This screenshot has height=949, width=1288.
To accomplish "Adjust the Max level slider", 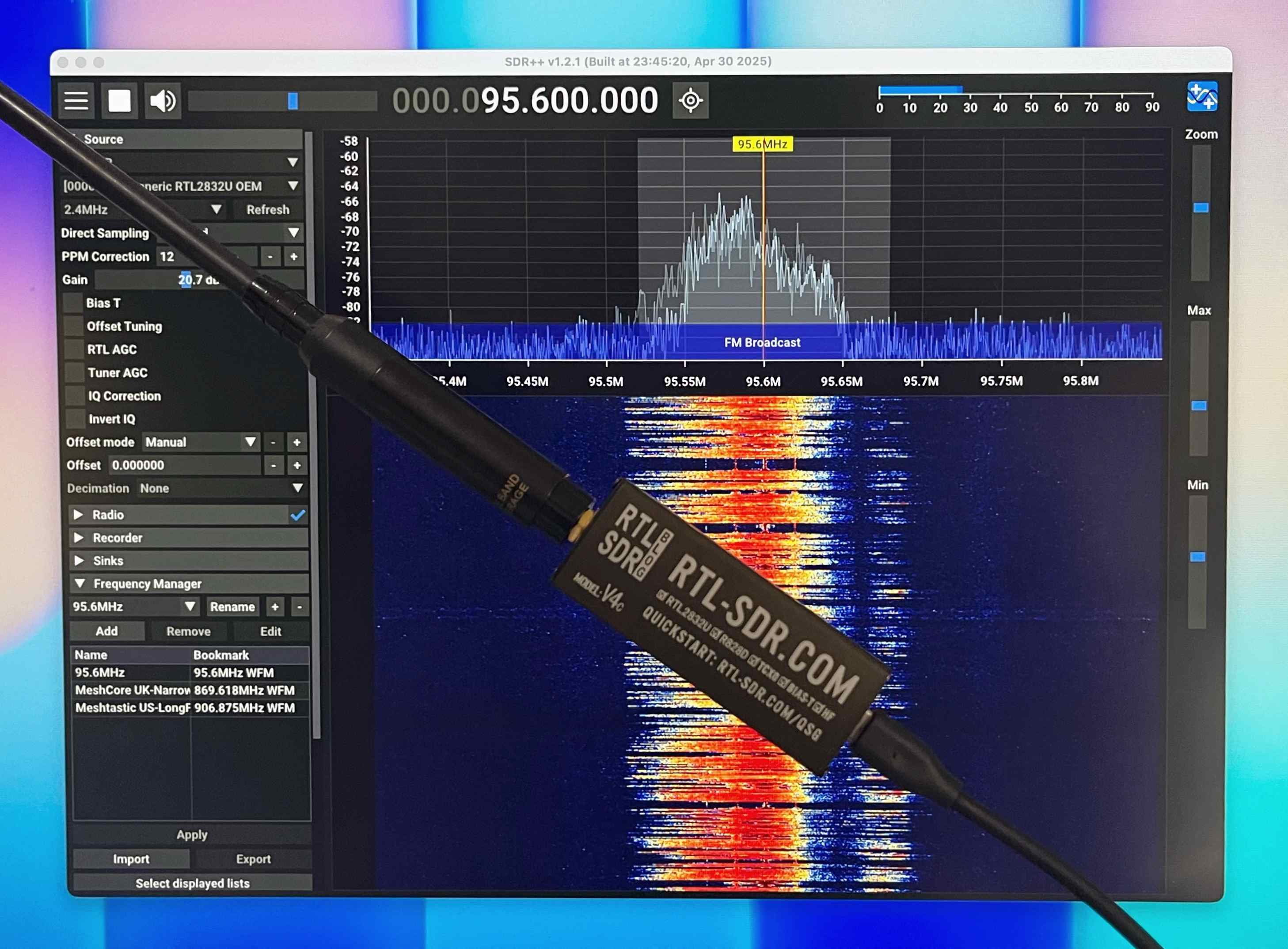I will click(1199, 388).
